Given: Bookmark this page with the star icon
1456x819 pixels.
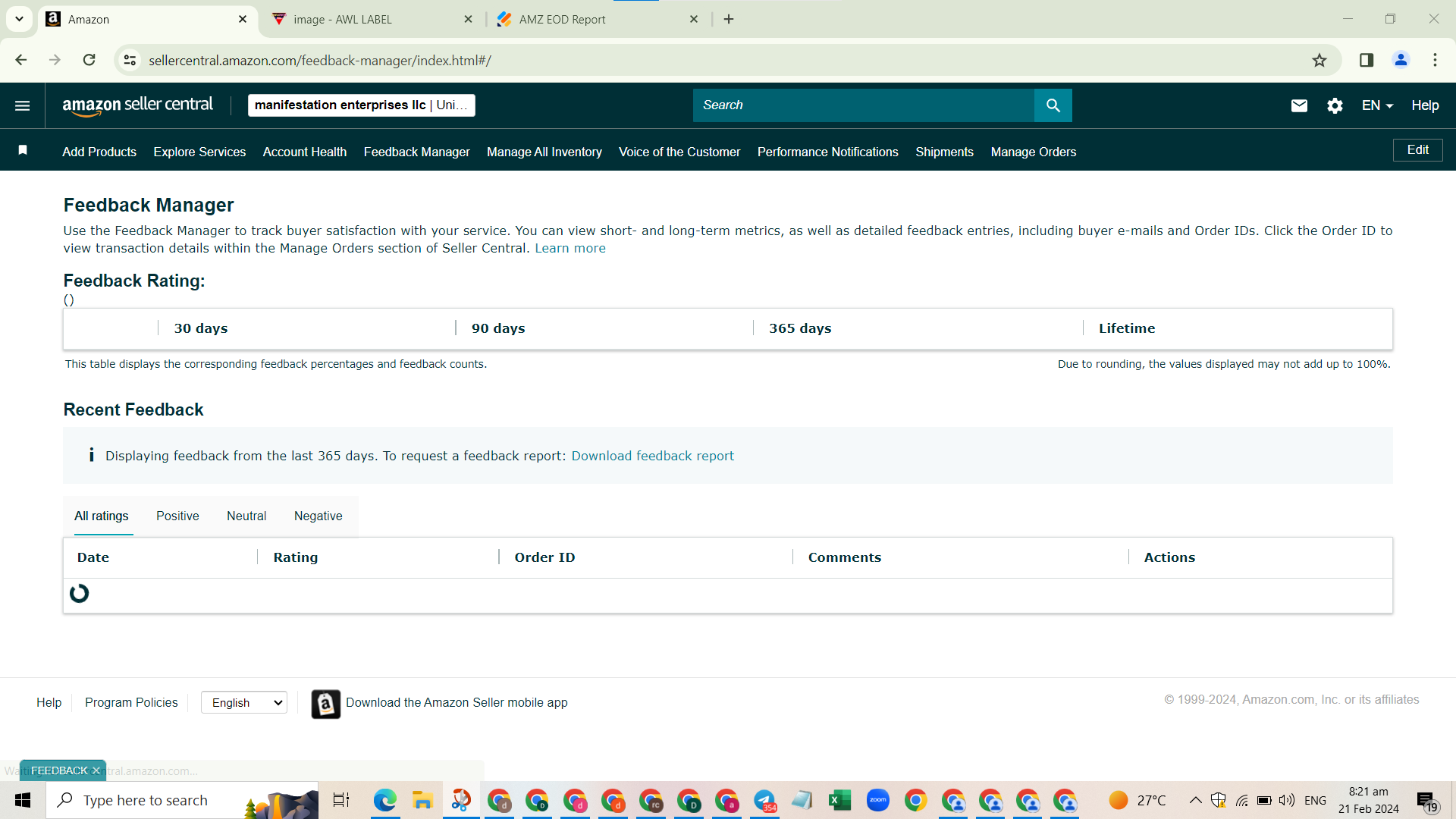Looking at the screenshot, I should tap(1319, 61).
